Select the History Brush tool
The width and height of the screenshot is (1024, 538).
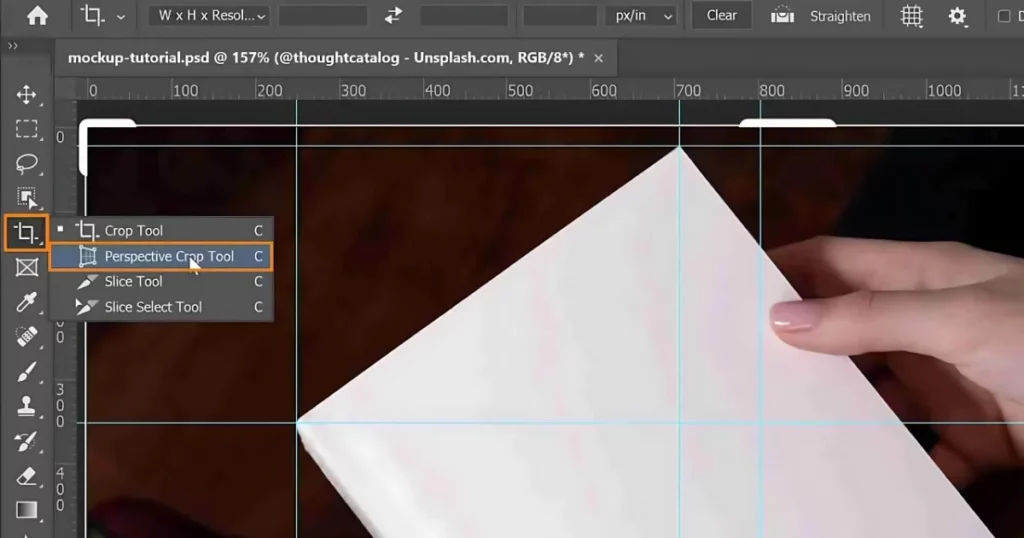(x=26, y=441)
